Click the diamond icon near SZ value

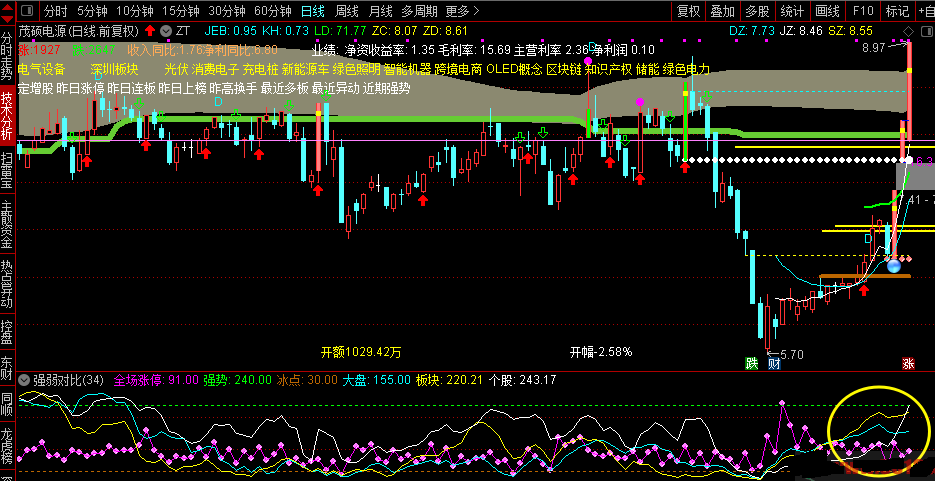point(908,31)
